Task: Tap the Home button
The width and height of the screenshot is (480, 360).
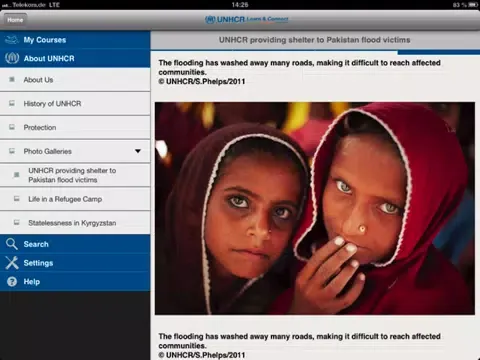Action: click(x=15, y=20)
